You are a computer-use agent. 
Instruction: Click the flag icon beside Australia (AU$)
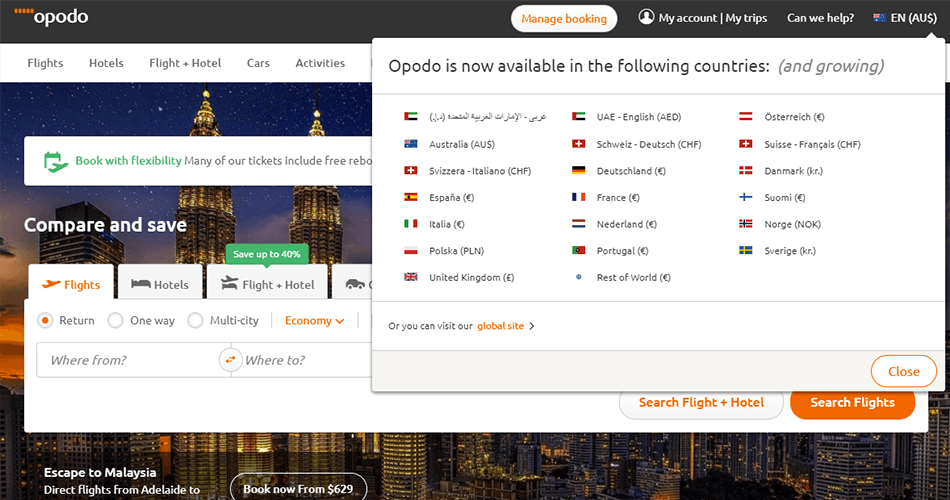tap(411, 144)
